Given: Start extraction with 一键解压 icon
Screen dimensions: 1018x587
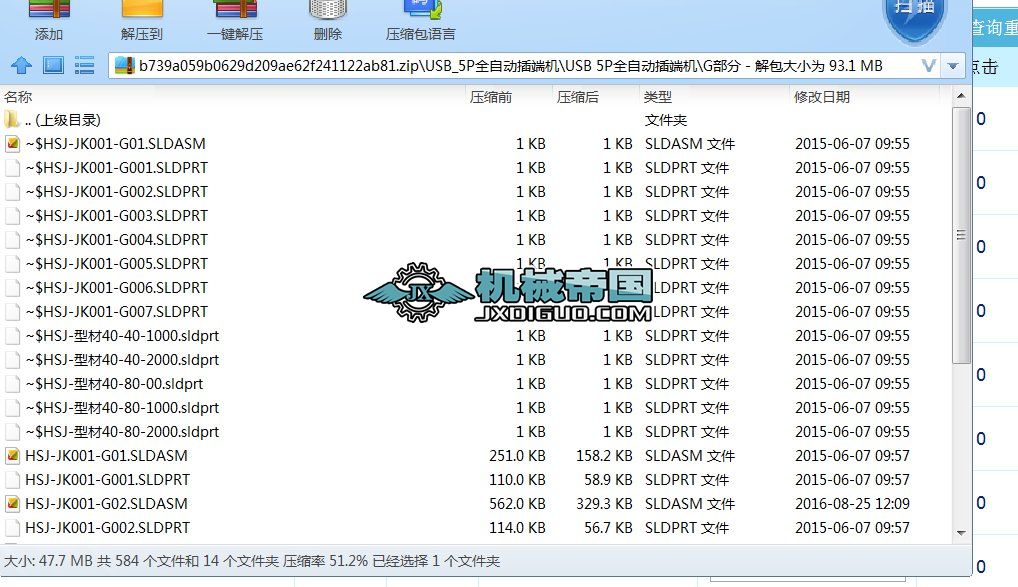Looking at the screenshot, I should 235,17.
